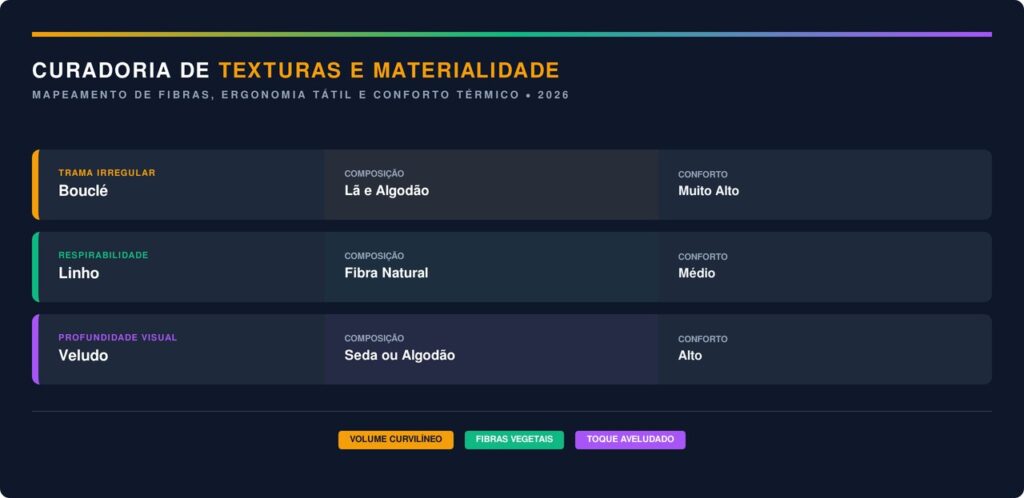
Task: Click the rainbow gradient bar at top
Action: point(512,34)
